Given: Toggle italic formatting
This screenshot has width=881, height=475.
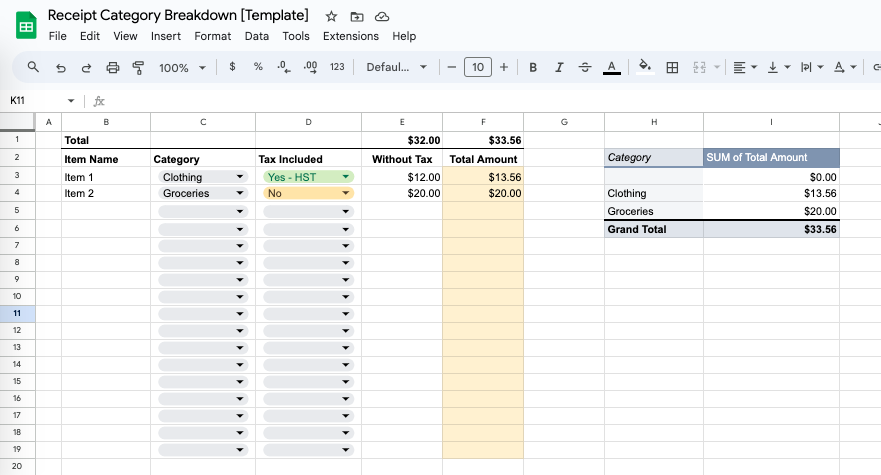Looking at the screenshot, I should [x=559, y=67].
